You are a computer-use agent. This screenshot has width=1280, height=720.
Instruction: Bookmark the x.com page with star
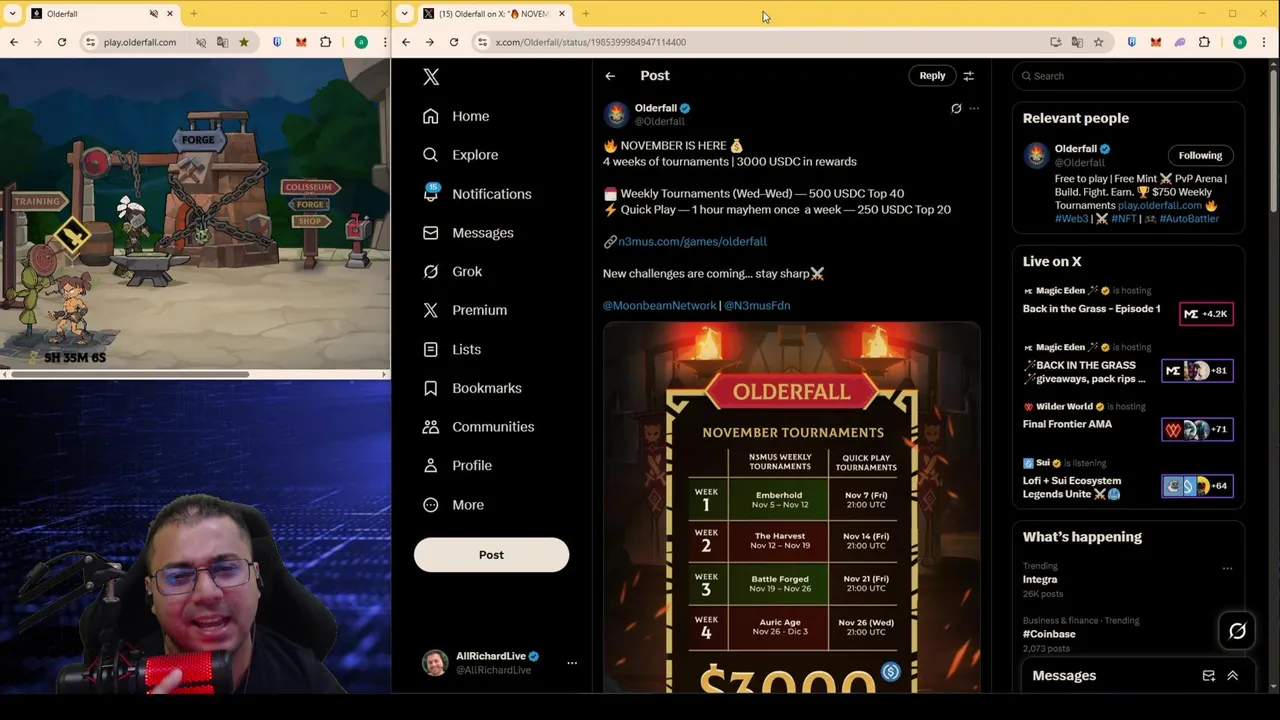[1099, 42]
